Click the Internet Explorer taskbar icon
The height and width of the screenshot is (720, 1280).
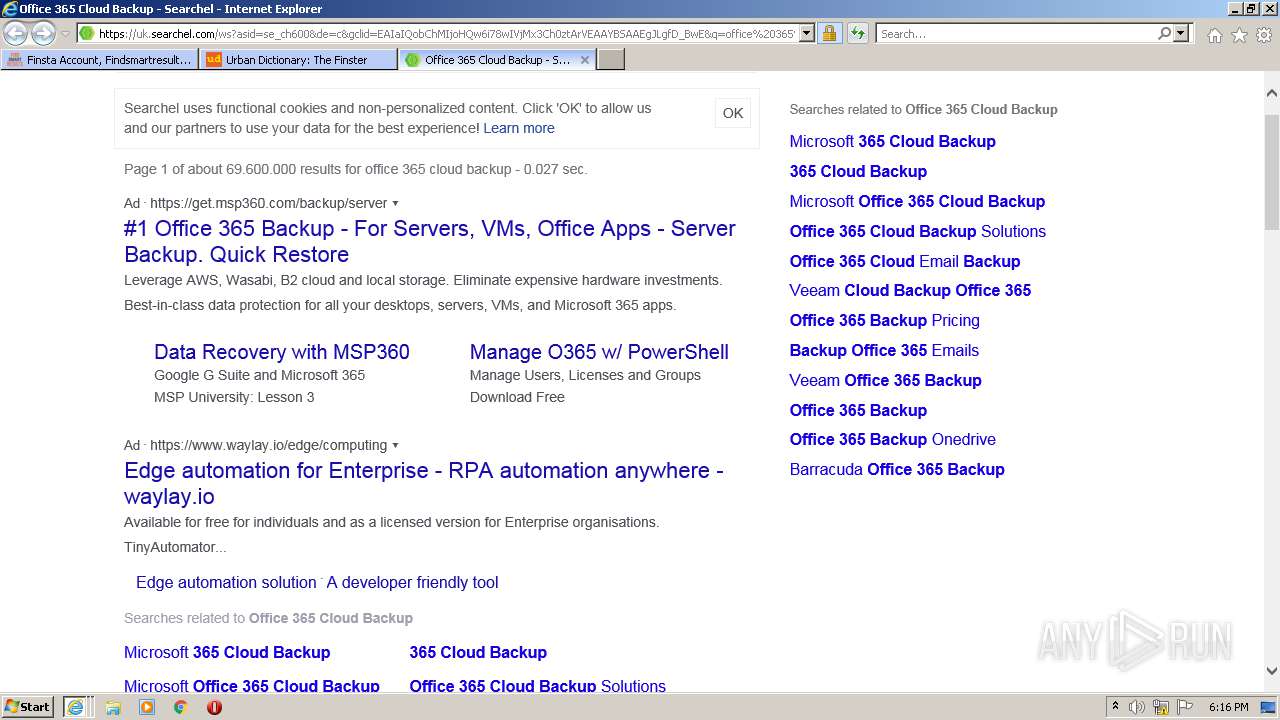click(x=75, y=707)
